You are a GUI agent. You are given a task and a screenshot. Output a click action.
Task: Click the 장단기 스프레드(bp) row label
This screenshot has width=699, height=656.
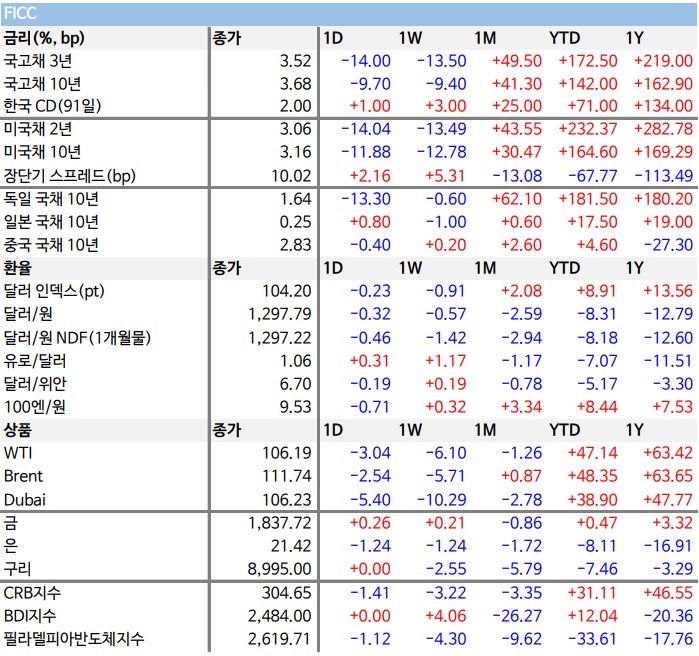(69, 176)
